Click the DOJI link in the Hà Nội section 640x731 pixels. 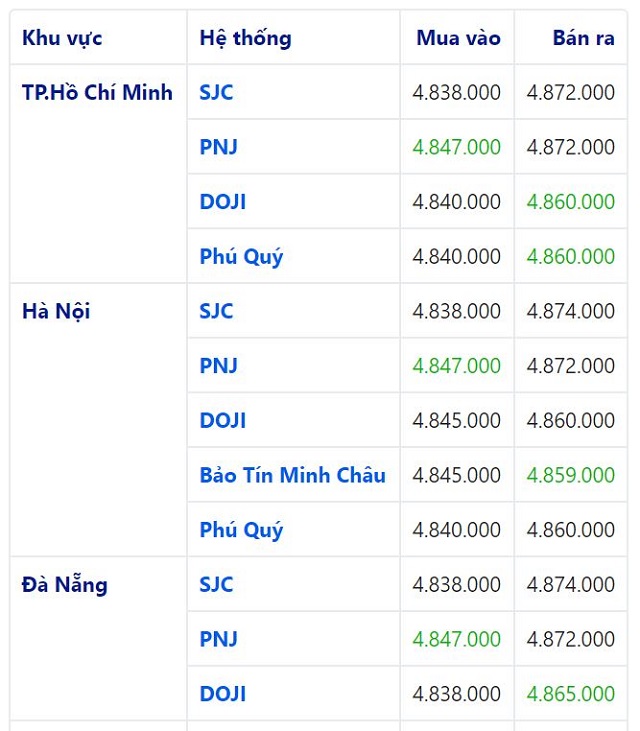222,420
